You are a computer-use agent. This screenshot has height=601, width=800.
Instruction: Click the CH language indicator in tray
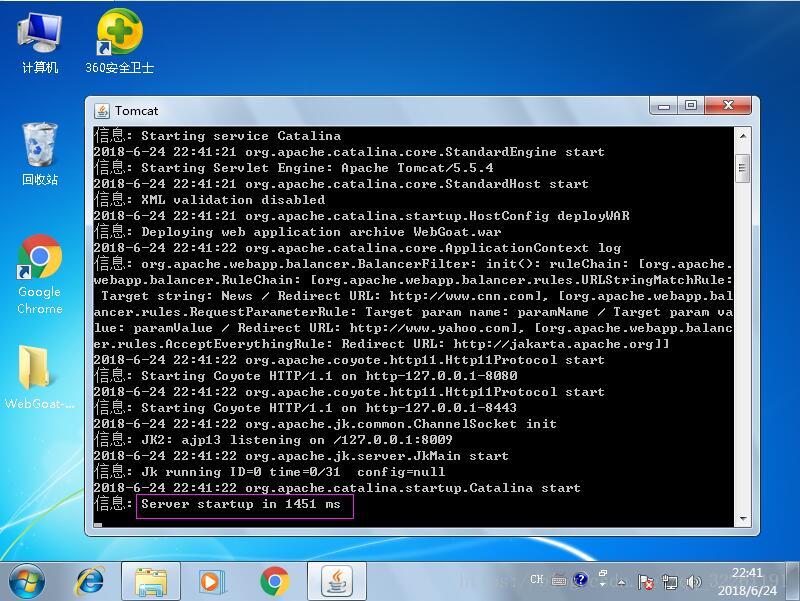pos(536,580)
